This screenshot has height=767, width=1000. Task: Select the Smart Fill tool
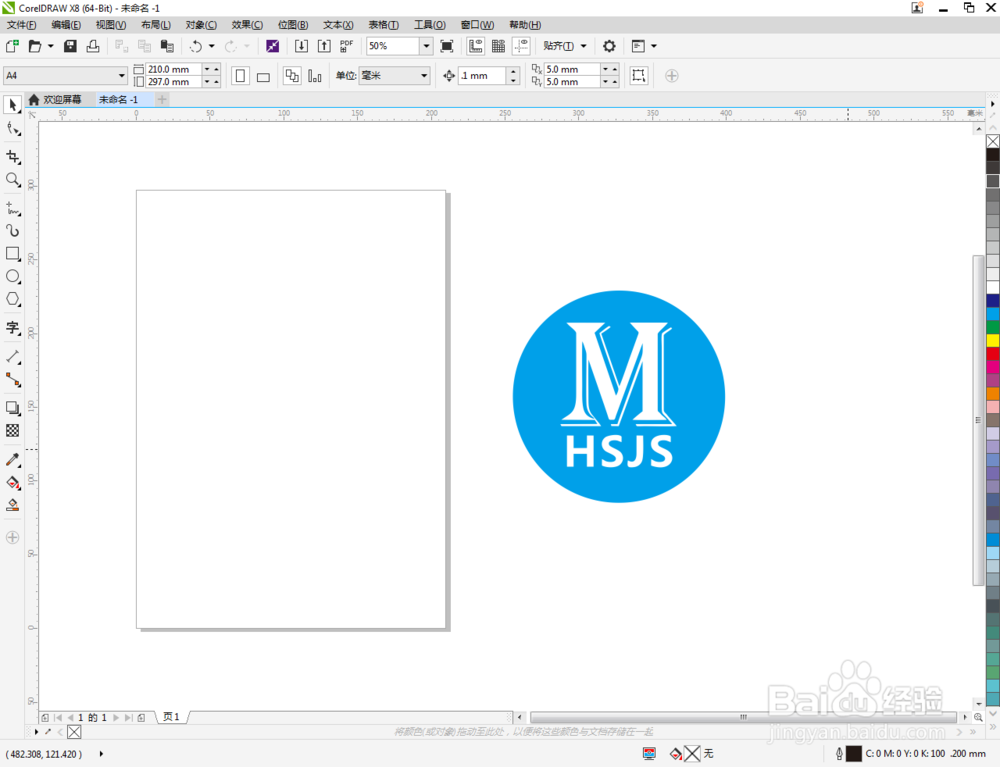[x=13, y=506]
